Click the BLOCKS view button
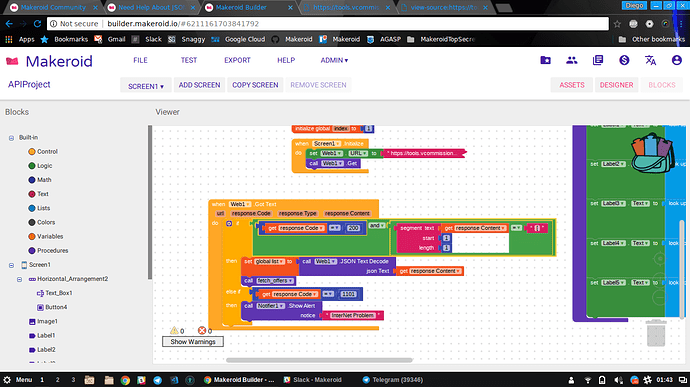 (x=661, y=85)
